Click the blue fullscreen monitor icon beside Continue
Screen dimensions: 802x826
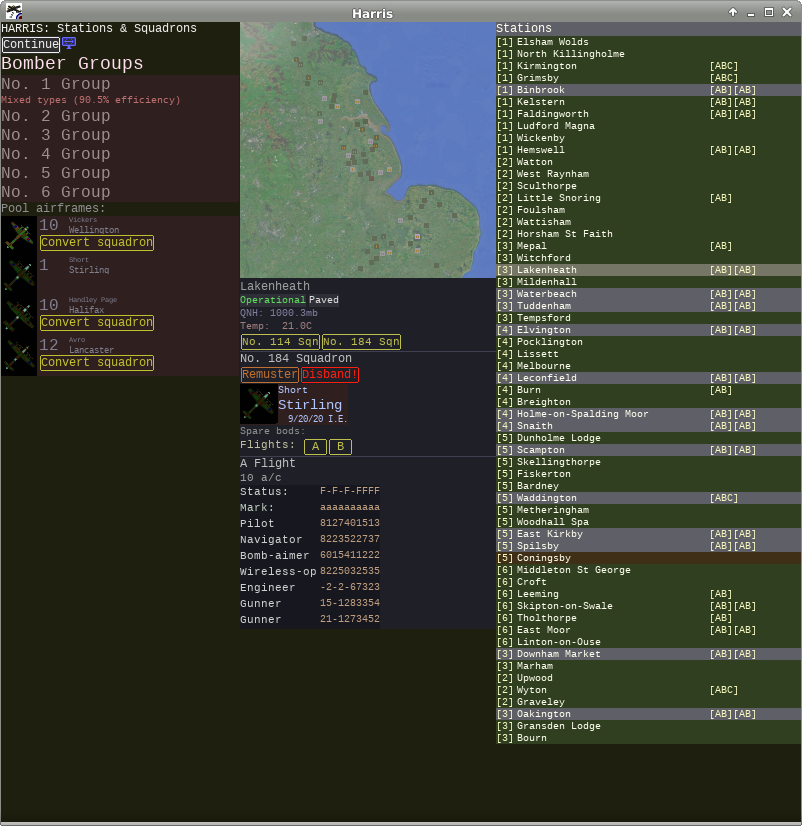(69, 44)
